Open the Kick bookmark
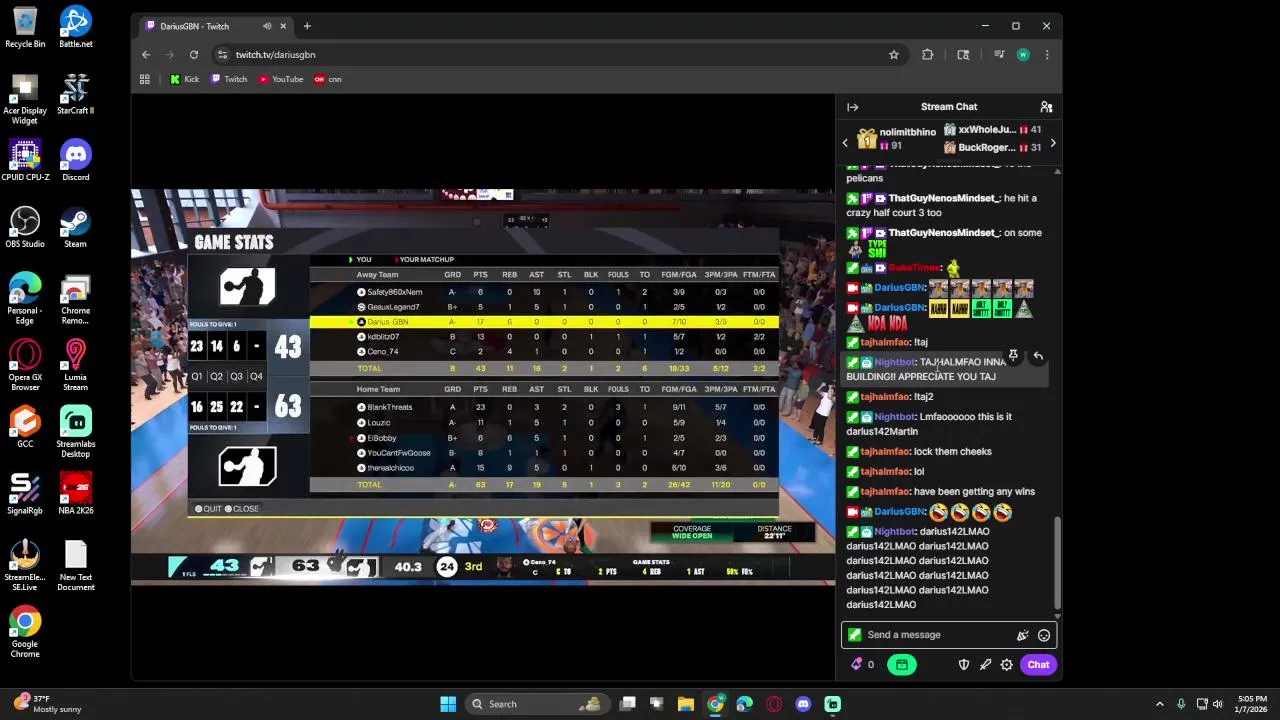Screen dimensions: 1280x720 pos(184,79)
